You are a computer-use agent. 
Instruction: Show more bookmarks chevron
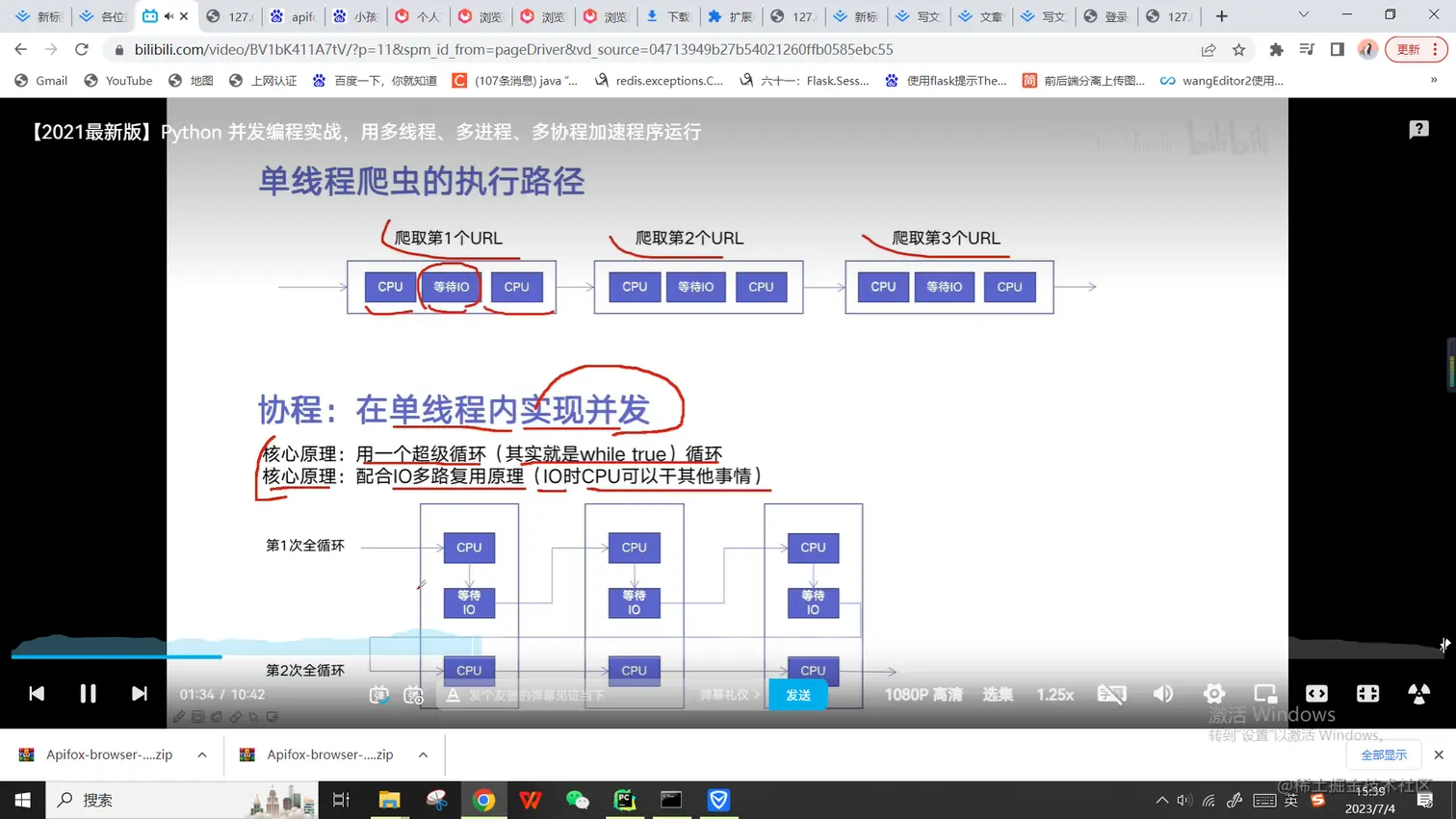[x=1434, y=81]
